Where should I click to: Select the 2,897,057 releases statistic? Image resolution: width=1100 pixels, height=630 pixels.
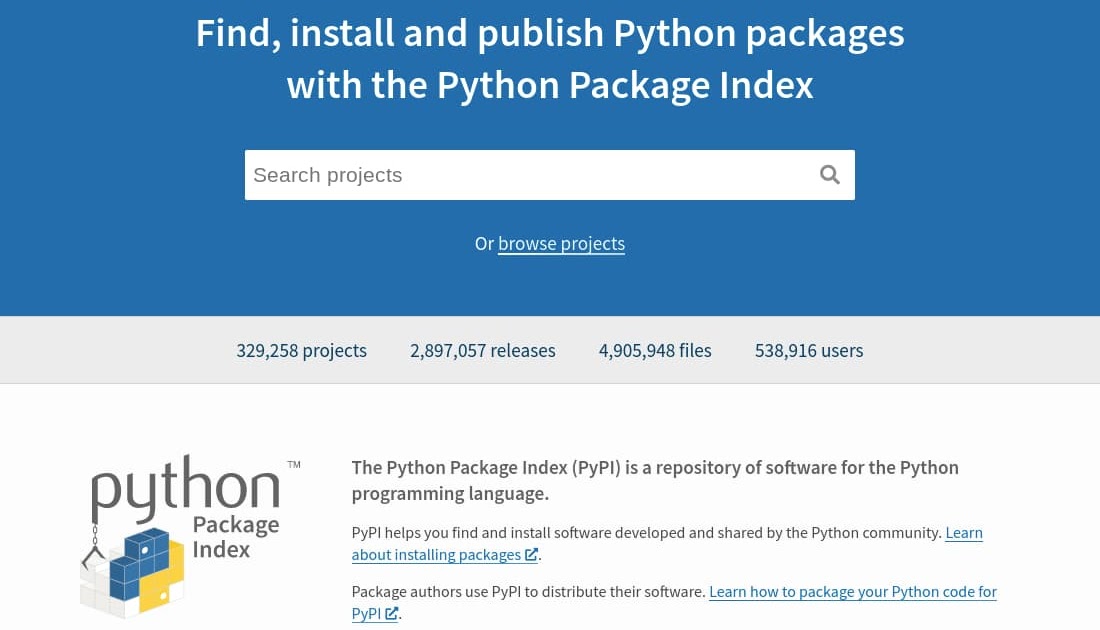click(482, 351)
